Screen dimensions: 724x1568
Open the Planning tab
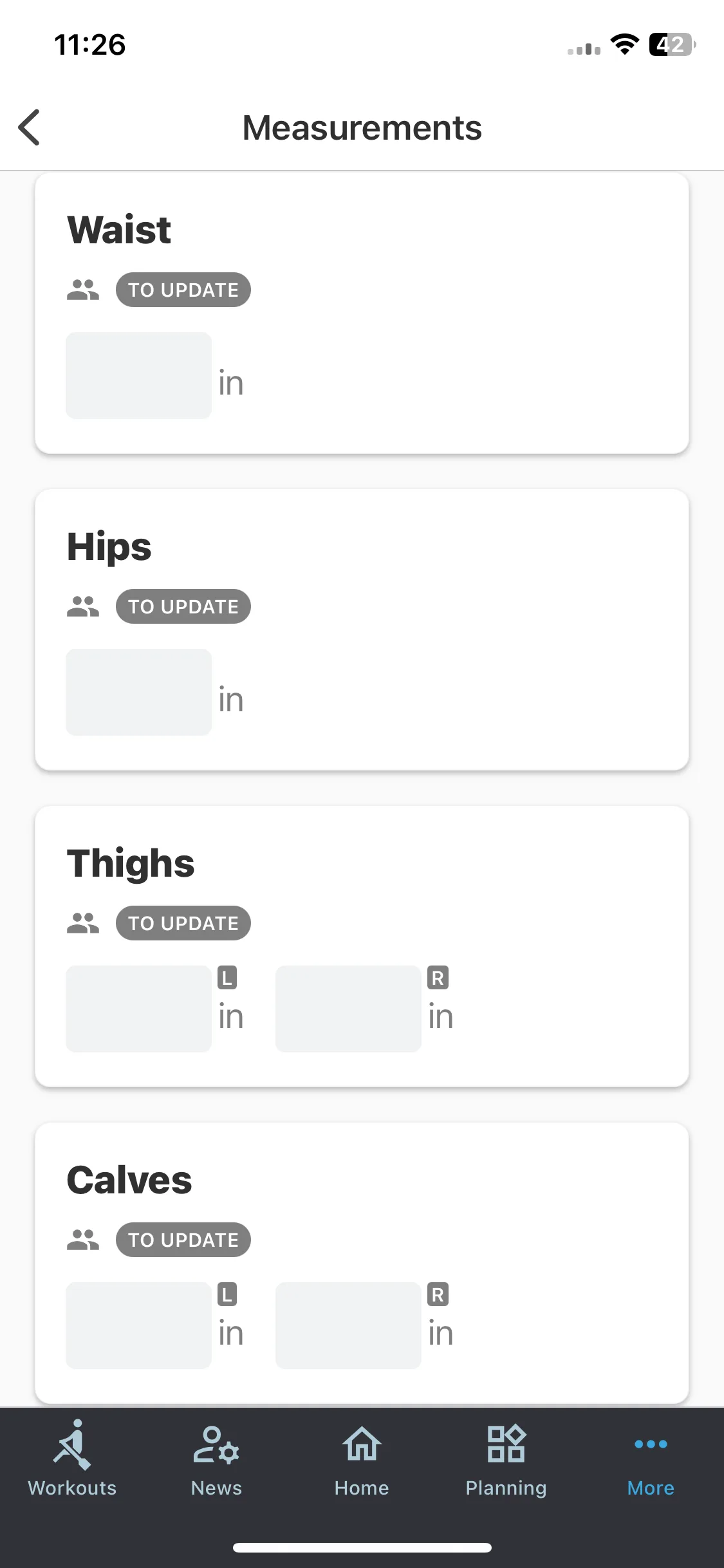point(506,1459)
